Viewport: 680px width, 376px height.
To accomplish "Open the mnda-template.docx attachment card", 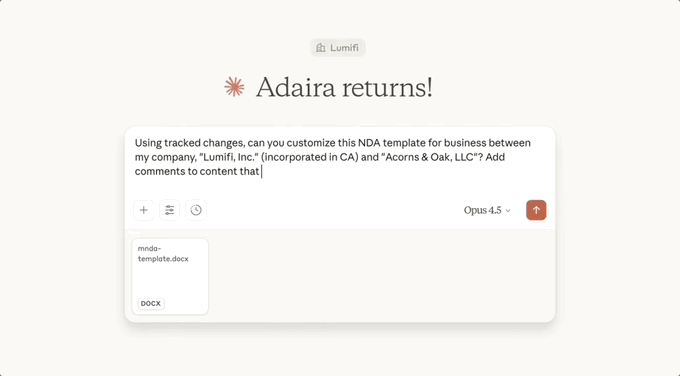I will (x=170, y=276).
